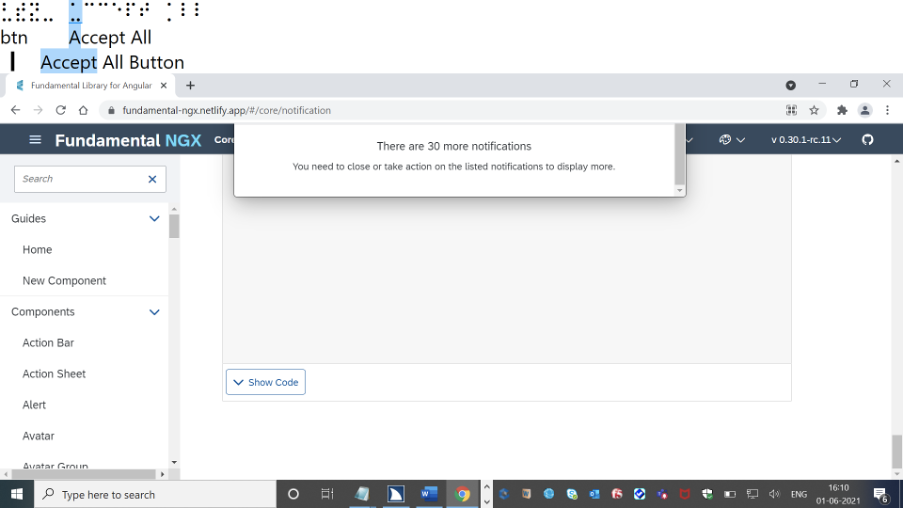The width and height of the screenshot is (904, 508).
Task: Open the browser home page
Action: pos(83,110)
